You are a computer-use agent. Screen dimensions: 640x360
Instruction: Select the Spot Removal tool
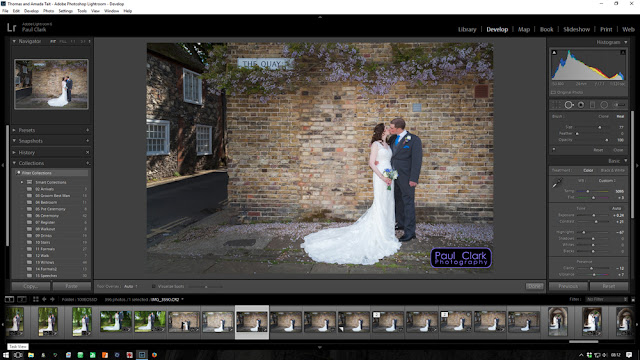[569, 105]
